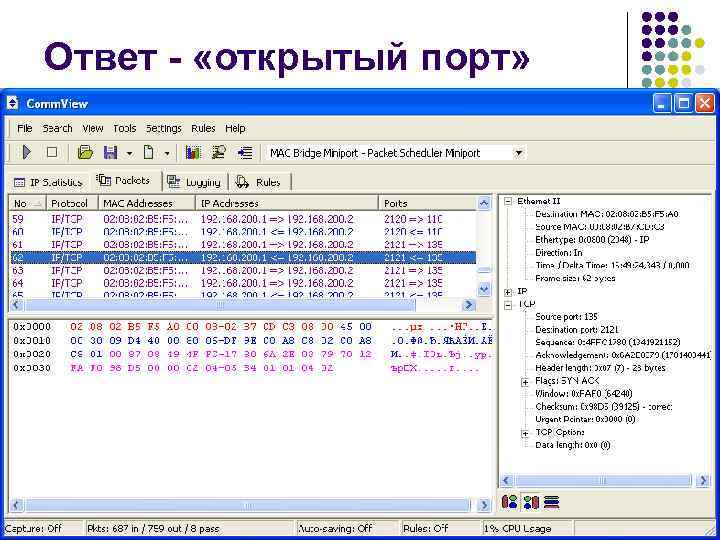Image resolution: width=720 pixels, height=540 pixels.
Task: Select the Window: 0xFAF0 tree entry
Action: coord(584,394)
